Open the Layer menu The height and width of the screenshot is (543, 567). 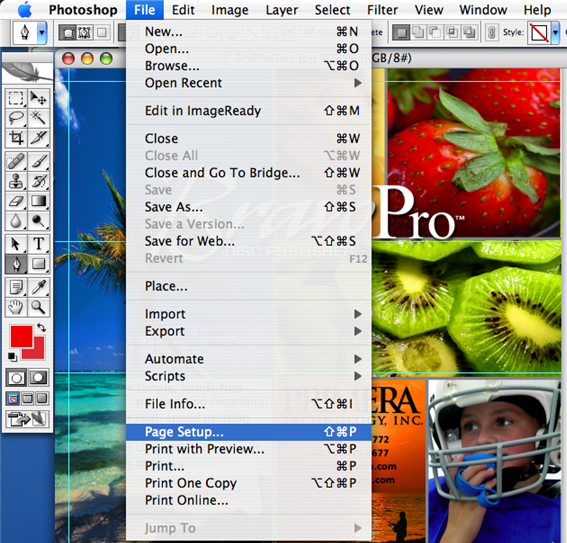pyautogui.click(x=282, y=10)
